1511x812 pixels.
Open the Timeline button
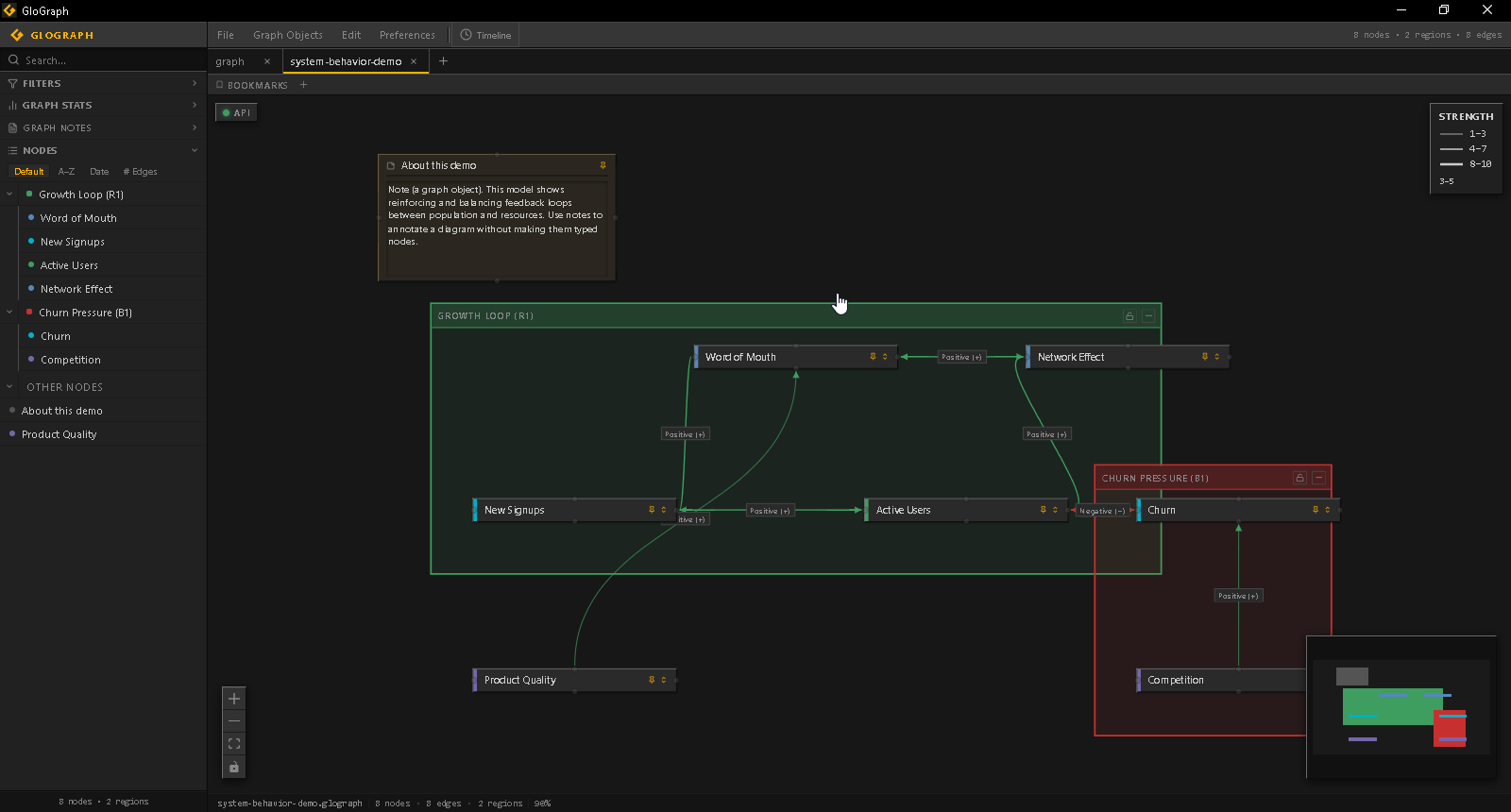485,35
